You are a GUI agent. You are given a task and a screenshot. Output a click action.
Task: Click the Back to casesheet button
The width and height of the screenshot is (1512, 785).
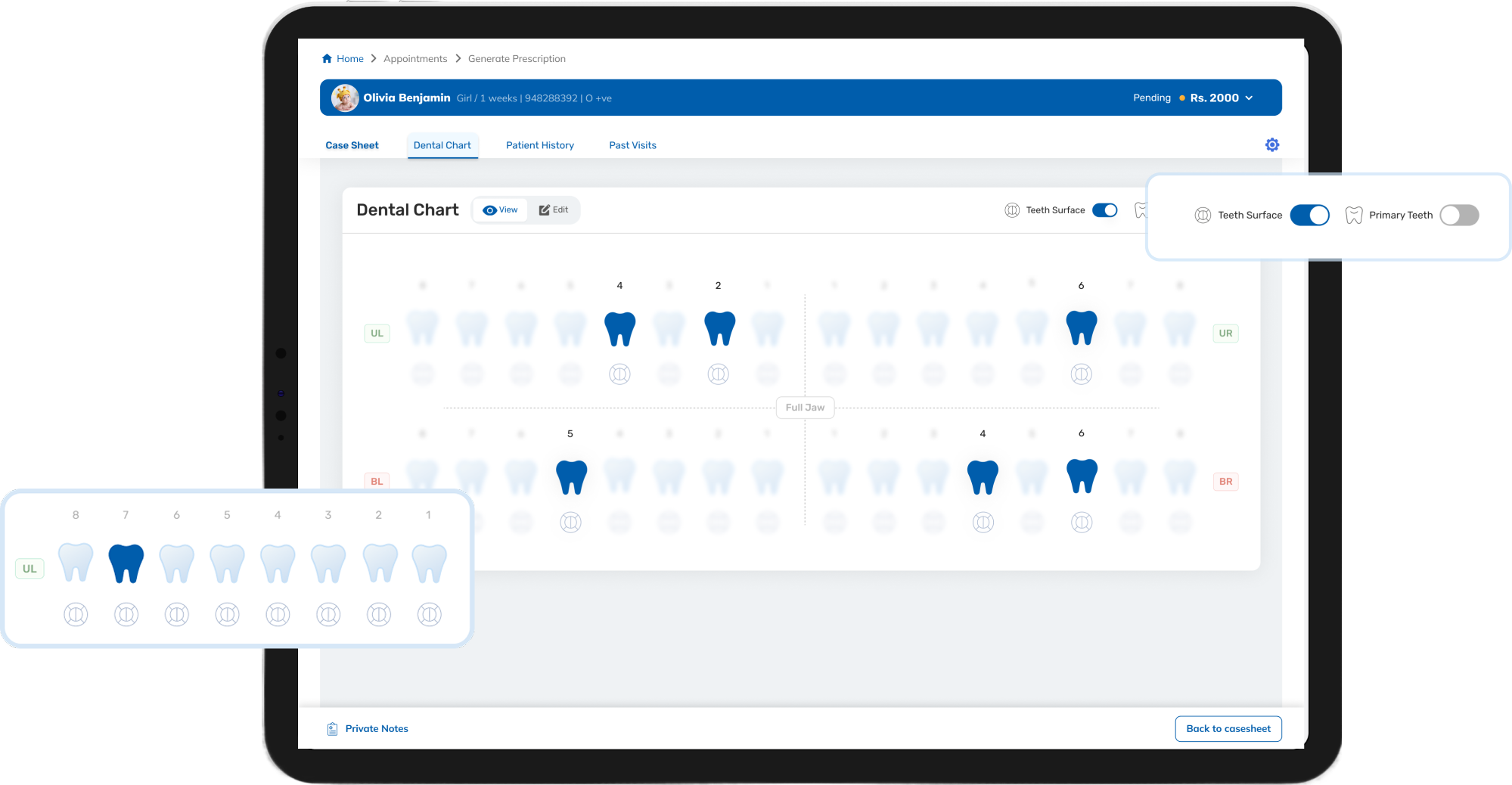1228,728
